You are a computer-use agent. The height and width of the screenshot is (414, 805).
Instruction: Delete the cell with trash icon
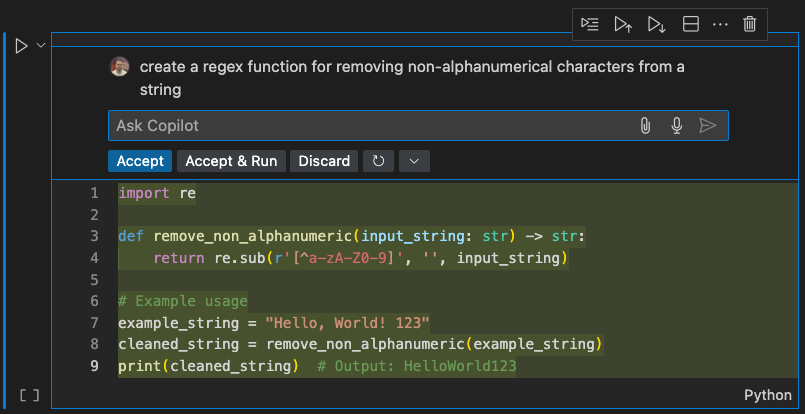click(x=750, y=24)
